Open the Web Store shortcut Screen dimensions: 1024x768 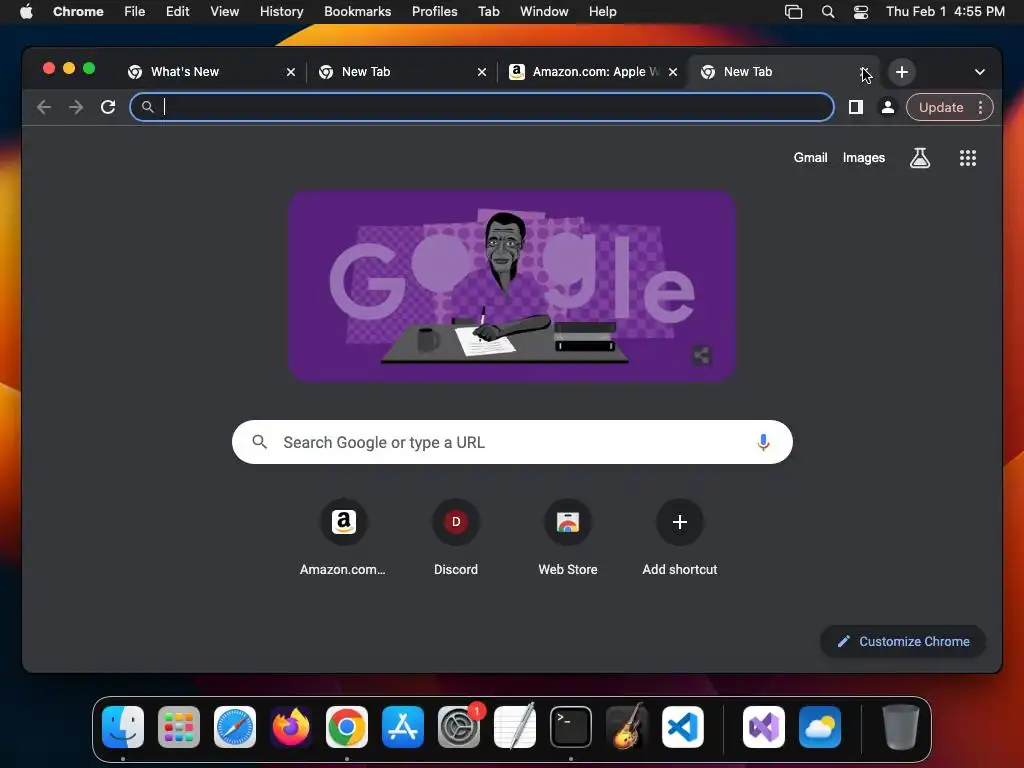tap(568, 537)
